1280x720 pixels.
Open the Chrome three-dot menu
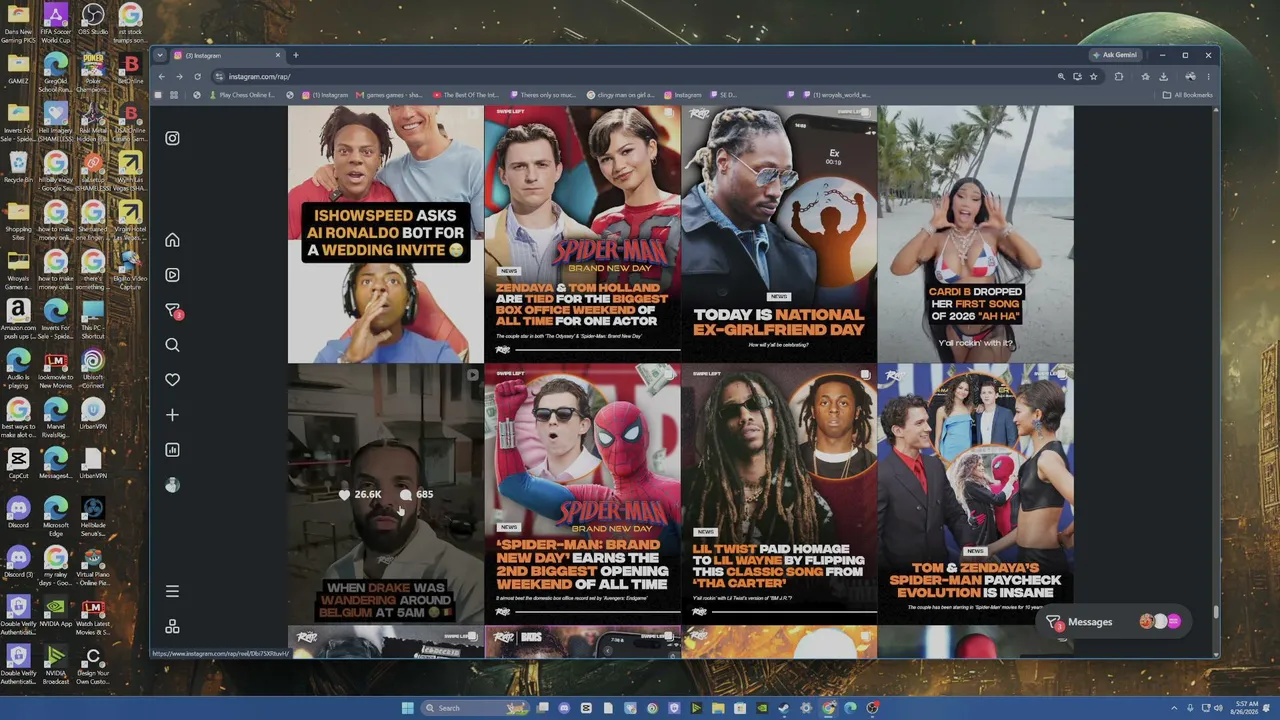[1208, 77]
